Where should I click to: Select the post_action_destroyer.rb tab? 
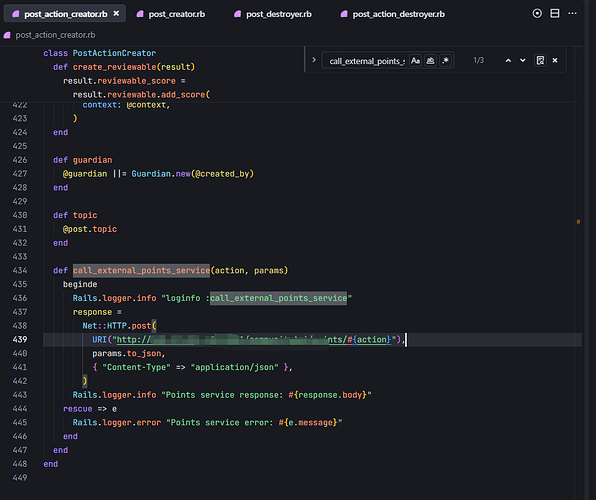(393, 14)
